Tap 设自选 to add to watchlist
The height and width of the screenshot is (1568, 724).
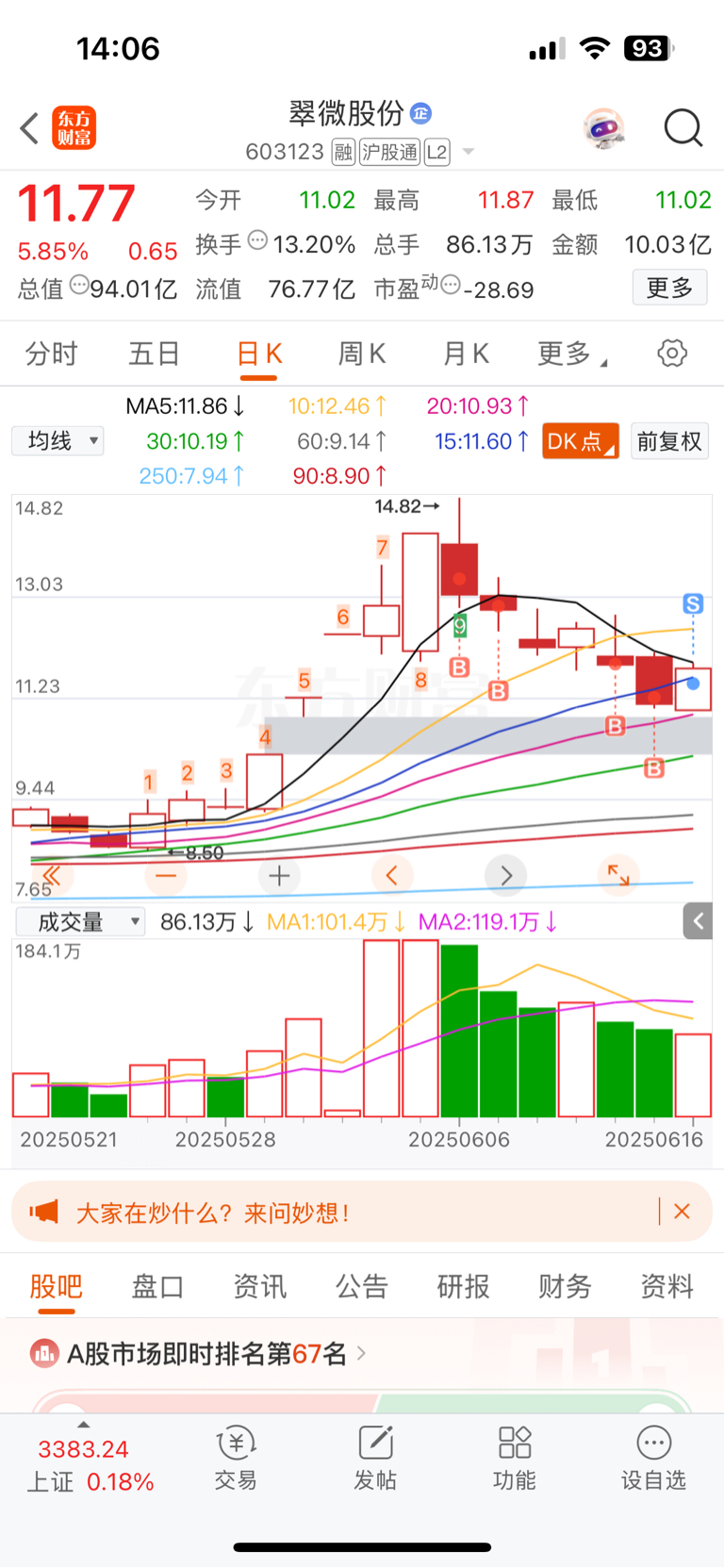pyautogui.click(x=653, y=1458)
